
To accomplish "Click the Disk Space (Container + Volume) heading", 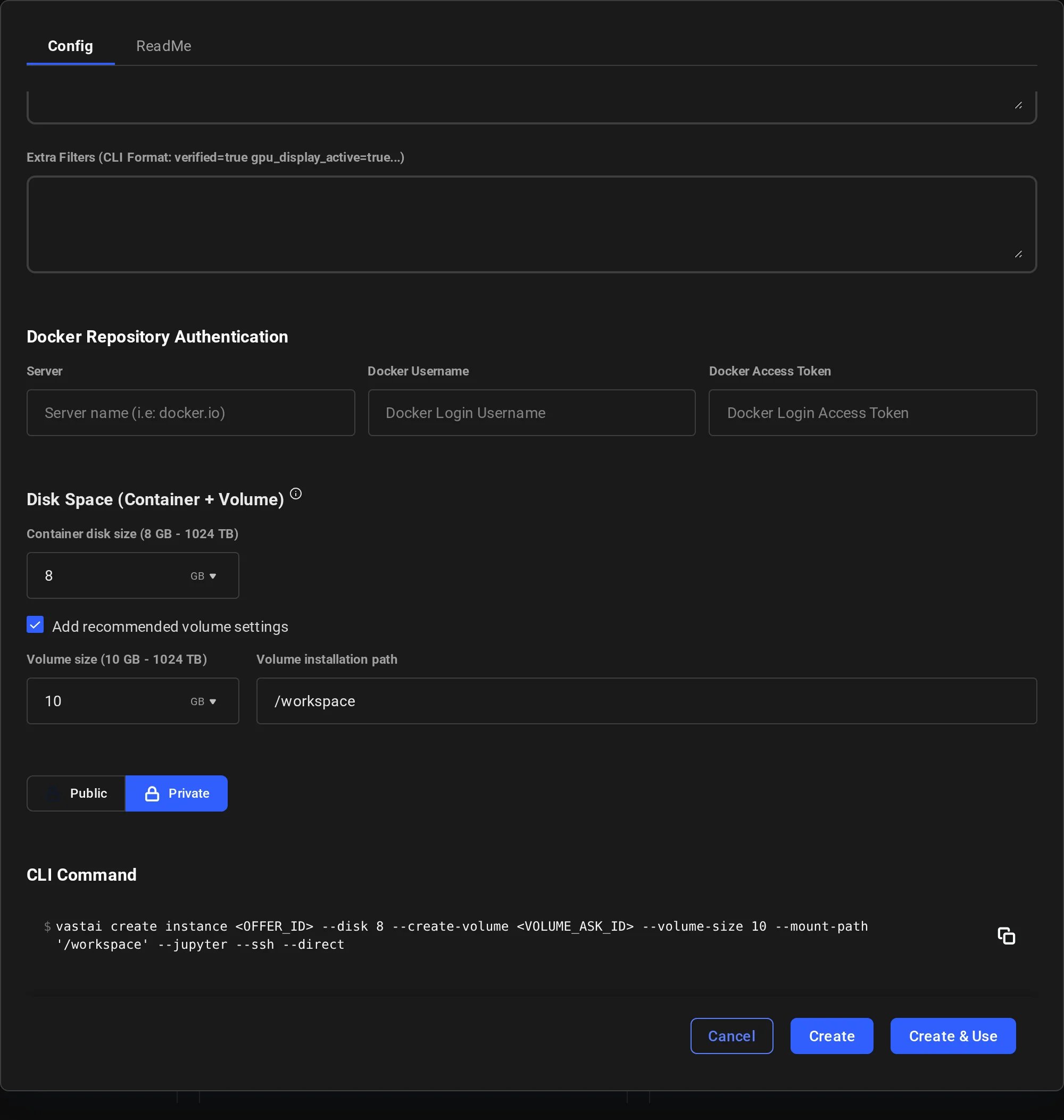I will click(x=155, y=499).
